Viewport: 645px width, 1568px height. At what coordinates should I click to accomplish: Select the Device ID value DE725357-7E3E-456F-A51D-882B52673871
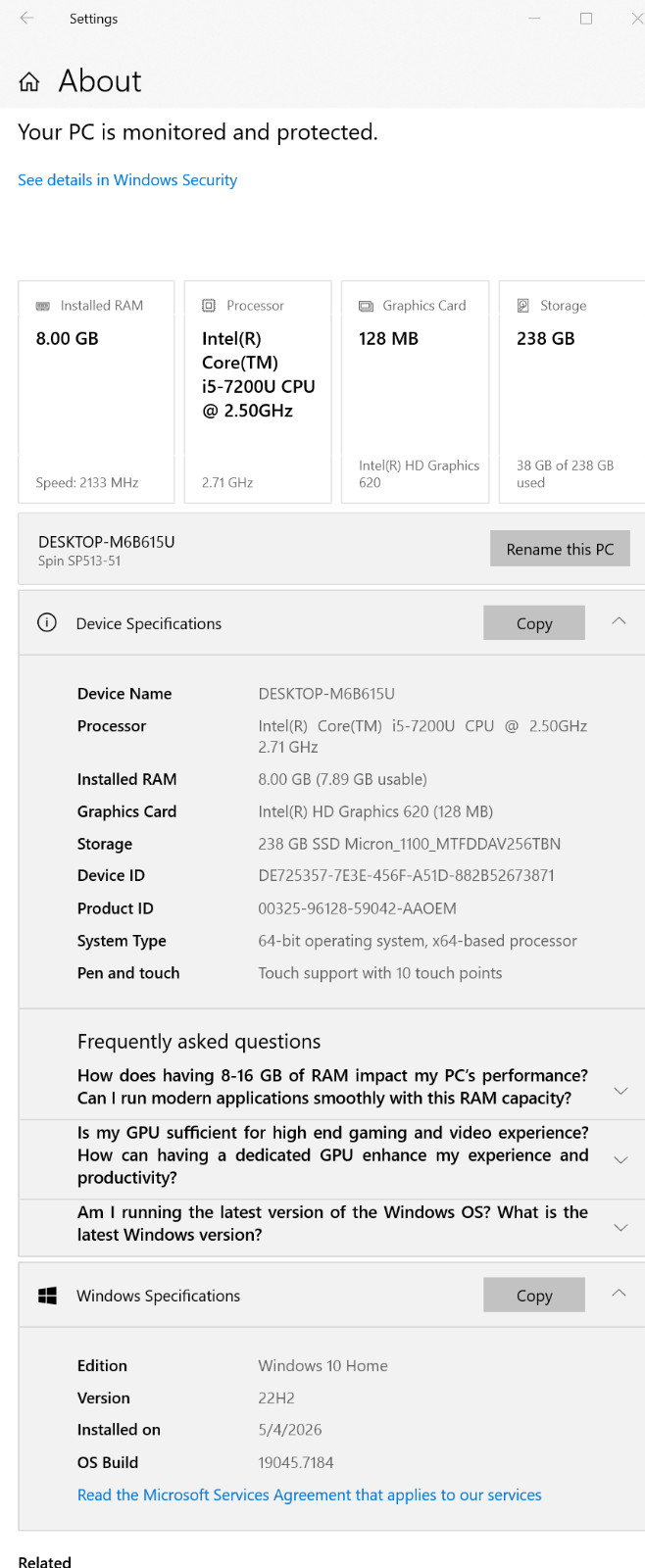click(x=406, y=875)
